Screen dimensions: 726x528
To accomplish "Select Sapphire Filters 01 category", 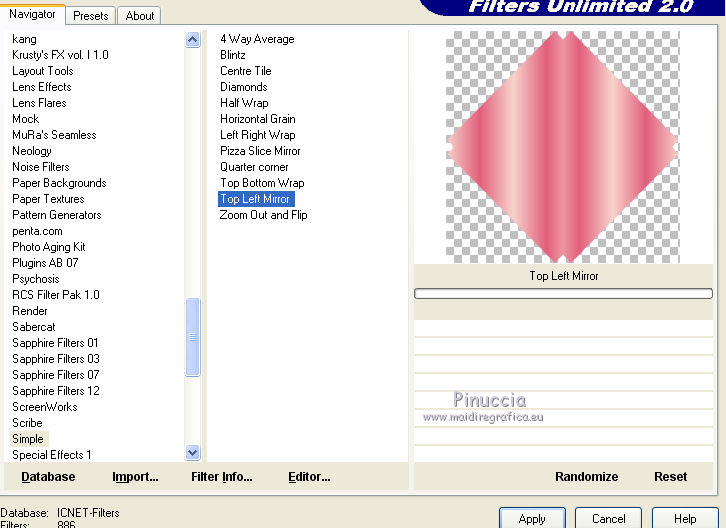I will pyautogui.click(x=55, y=343).
